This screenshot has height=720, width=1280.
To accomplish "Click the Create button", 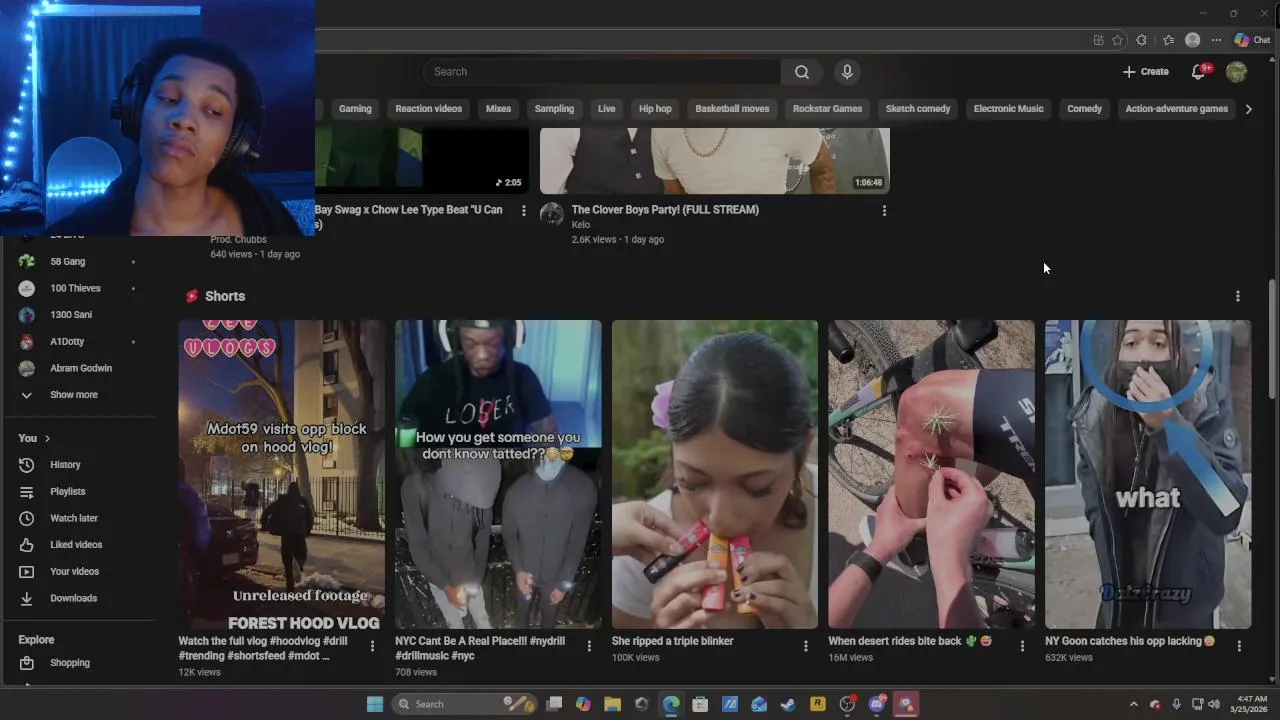I will coord(1145,72).
